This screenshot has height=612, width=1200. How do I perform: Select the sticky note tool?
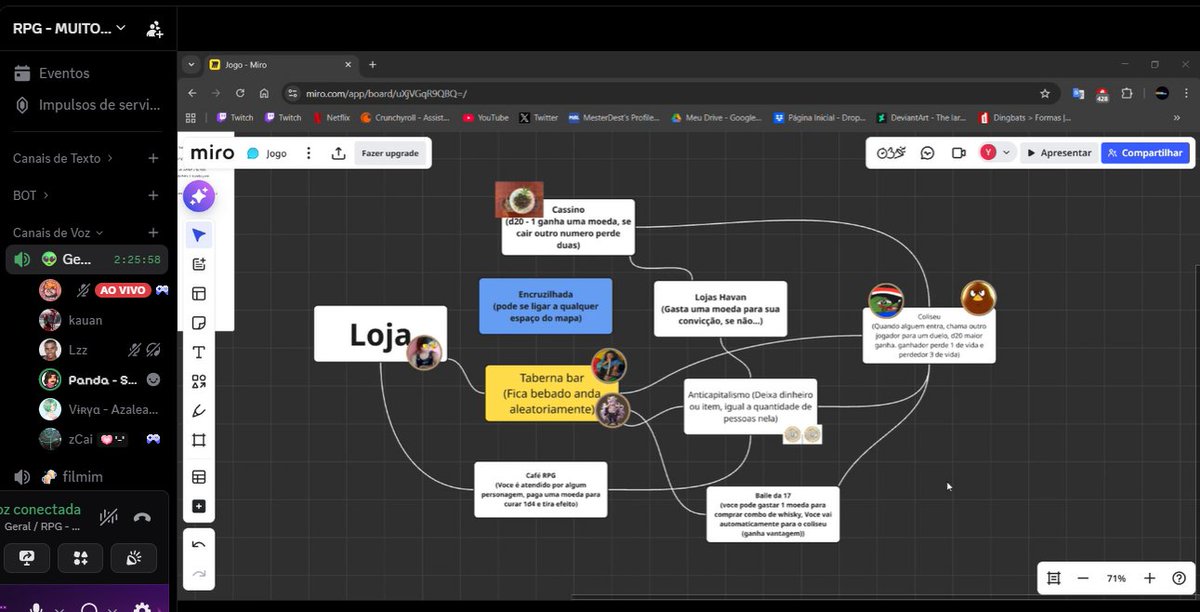[198, 323]
